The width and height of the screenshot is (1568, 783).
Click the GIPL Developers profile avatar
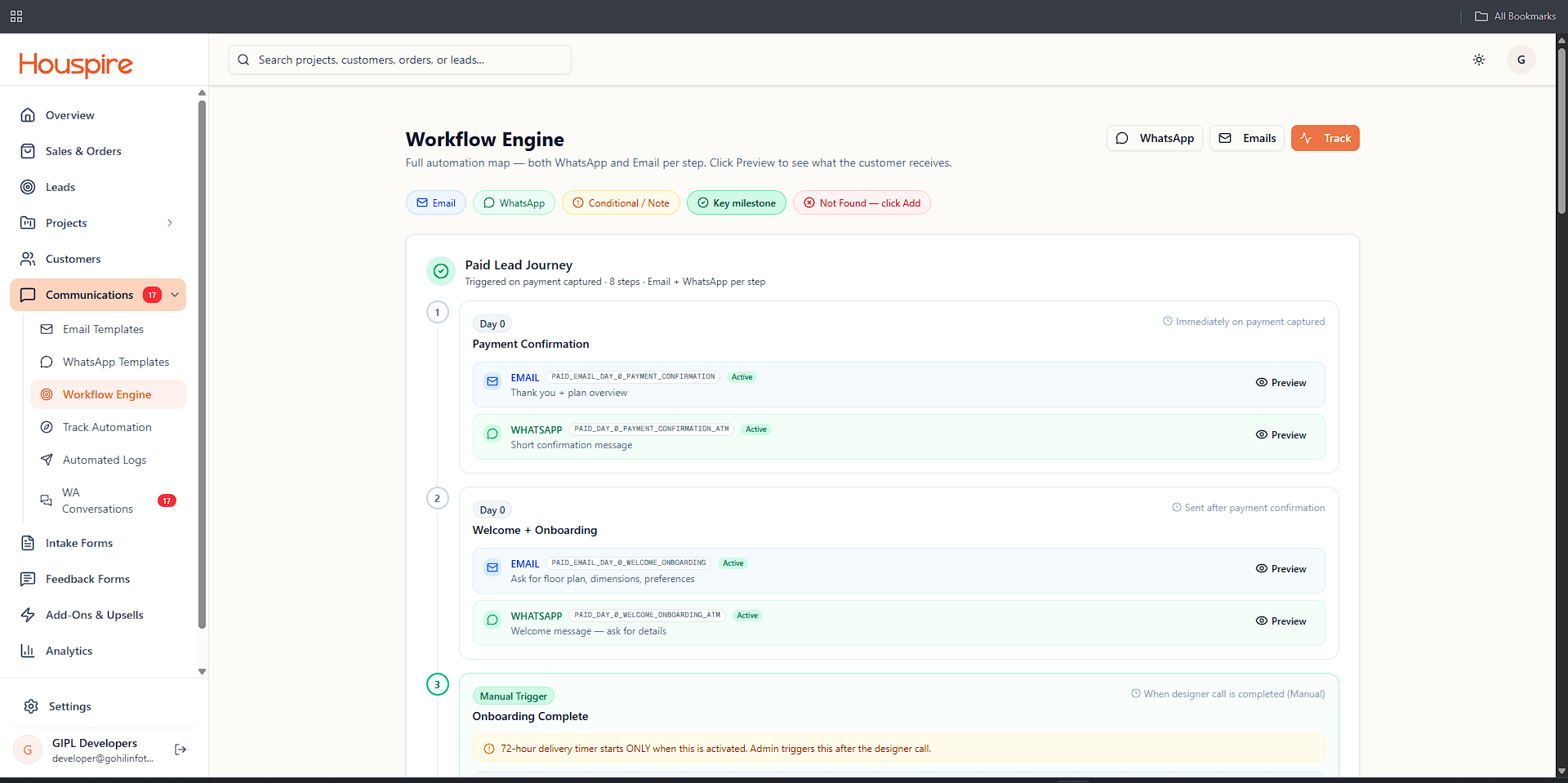[x=28, y=750]
